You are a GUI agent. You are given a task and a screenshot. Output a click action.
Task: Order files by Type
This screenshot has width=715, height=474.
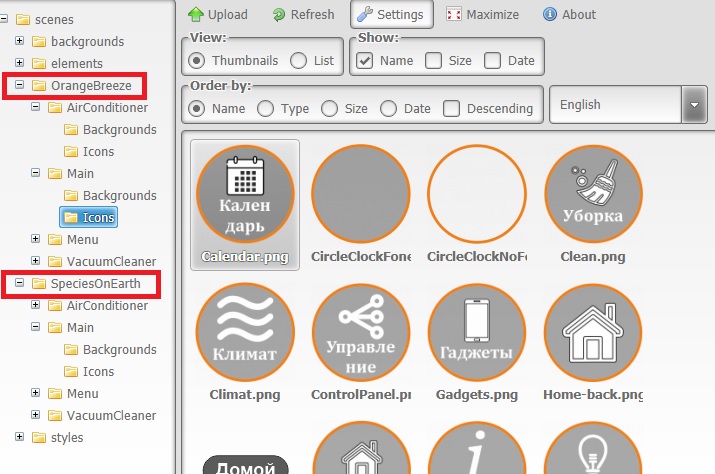click(266, 108)
